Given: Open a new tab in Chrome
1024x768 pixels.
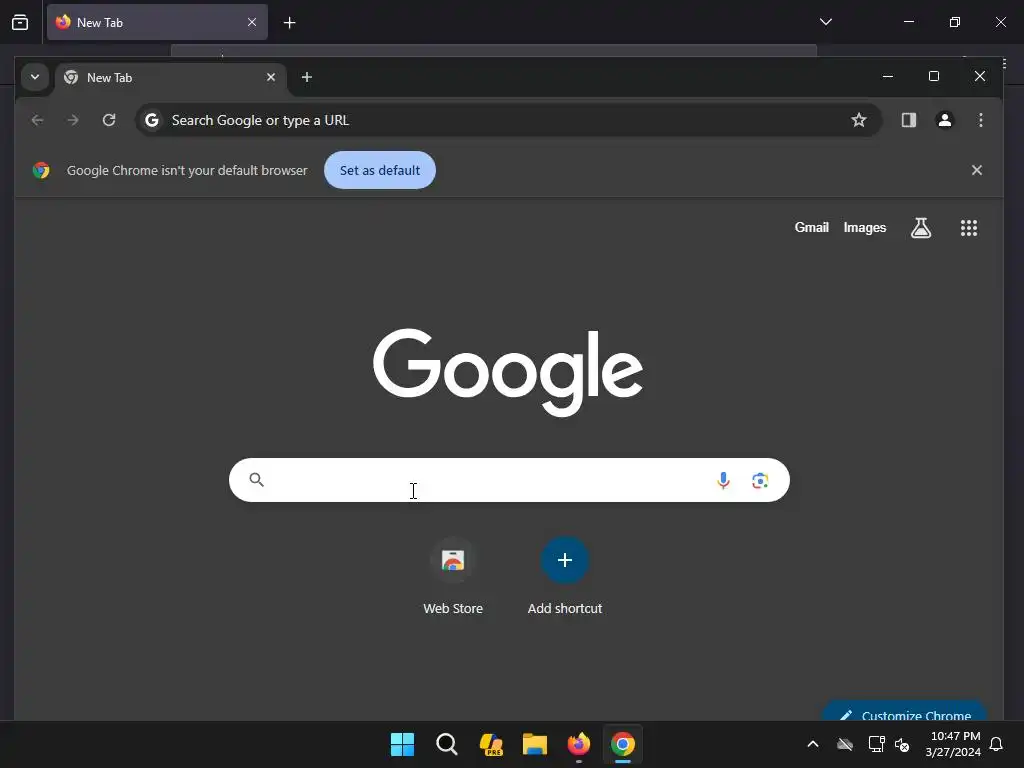Looking at the screenshot, I should [x=306, y=77].
